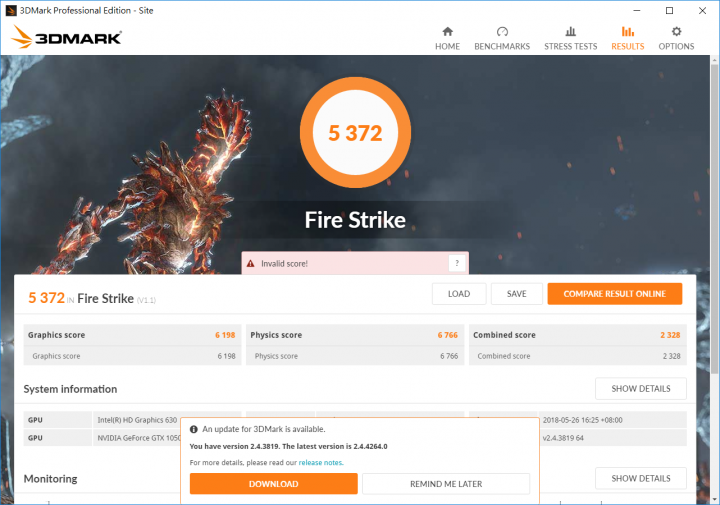Show details for System information
The image size is (720, 505).
[641, 389]
